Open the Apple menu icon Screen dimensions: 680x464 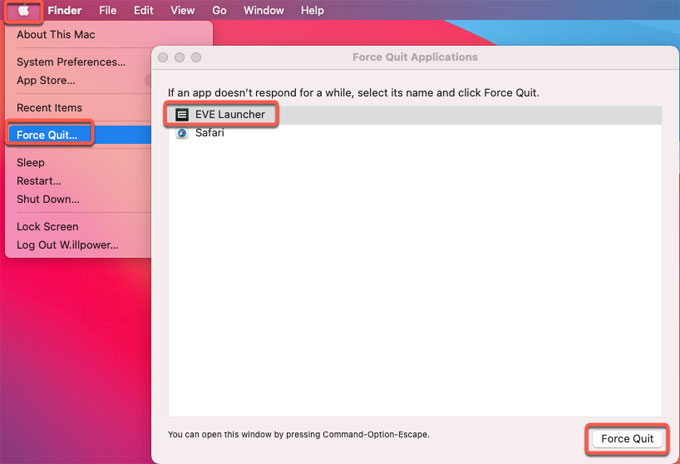coord(23,10)
